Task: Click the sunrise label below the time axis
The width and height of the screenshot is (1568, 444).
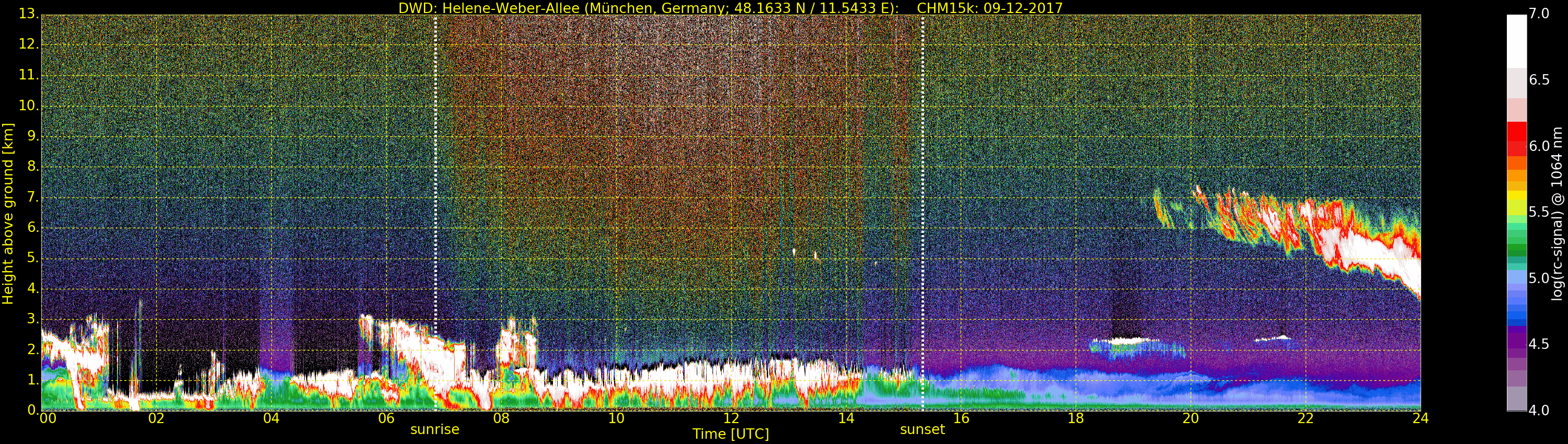Action: (435, 429)
